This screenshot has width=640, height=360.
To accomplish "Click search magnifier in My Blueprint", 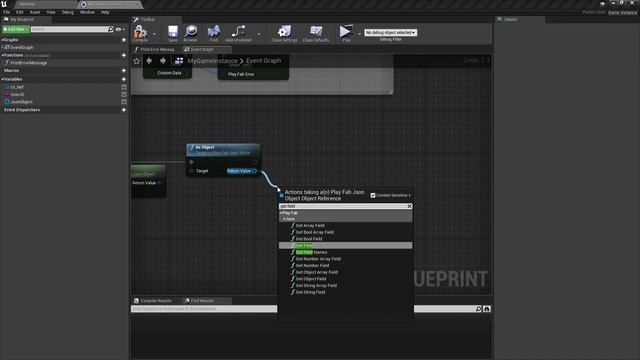I will pos(111,29).
